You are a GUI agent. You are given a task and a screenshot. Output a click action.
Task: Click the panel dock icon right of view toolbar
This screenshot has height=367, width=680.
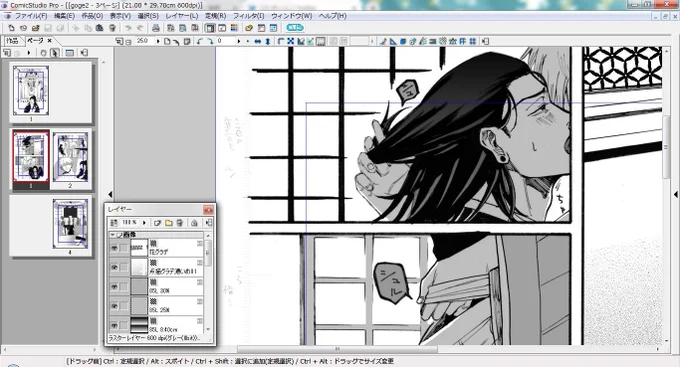click(x=485, y=41)
